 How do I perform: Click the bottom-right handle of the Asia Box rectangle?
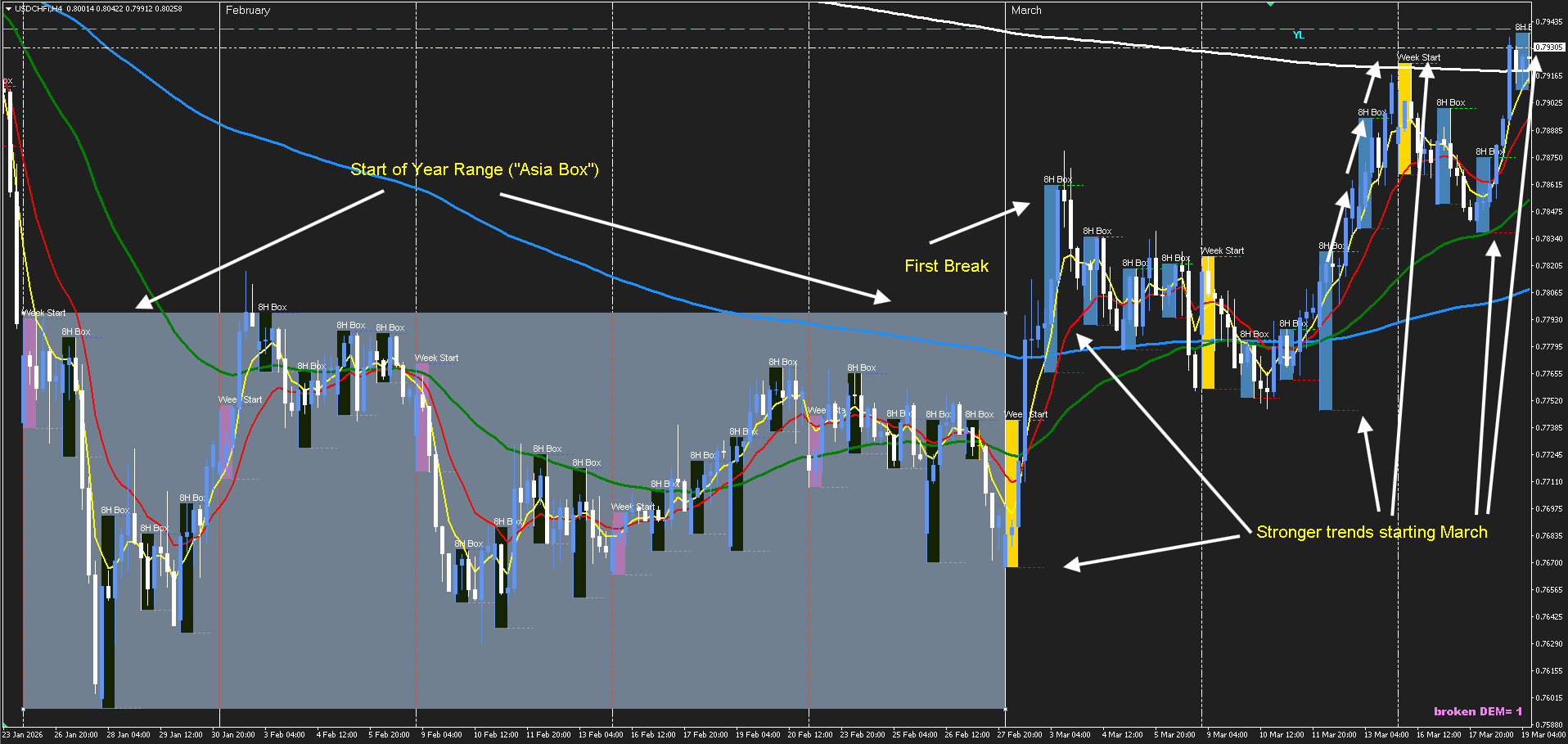[1005, 709]
